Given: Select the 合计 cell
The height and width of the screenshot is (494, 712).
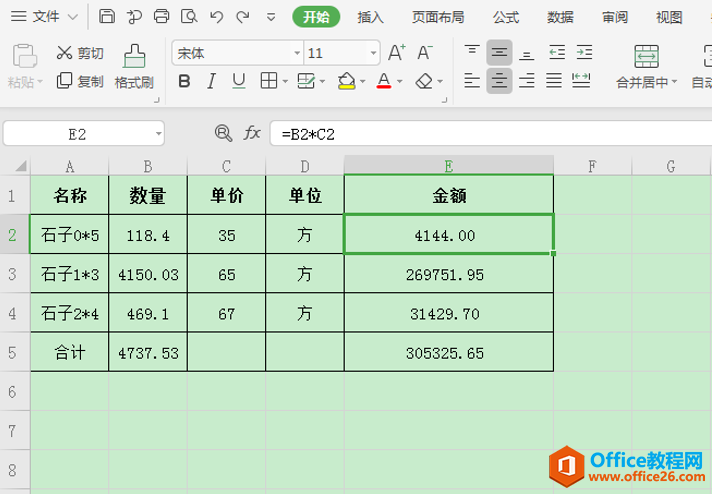Looking at the screenshot, I should point(69,352).
